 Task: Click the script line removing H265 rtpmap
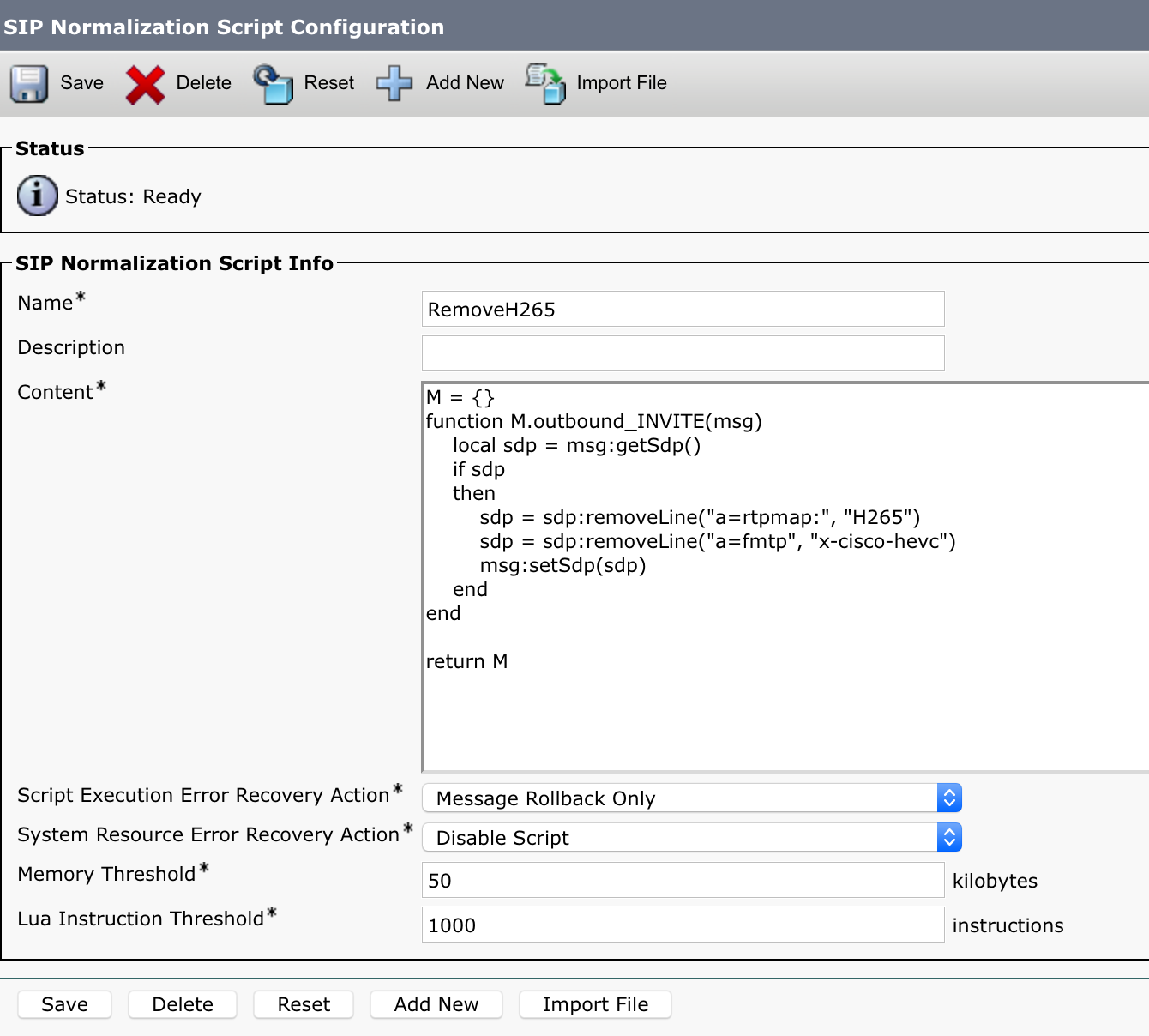tap(700, 517)
